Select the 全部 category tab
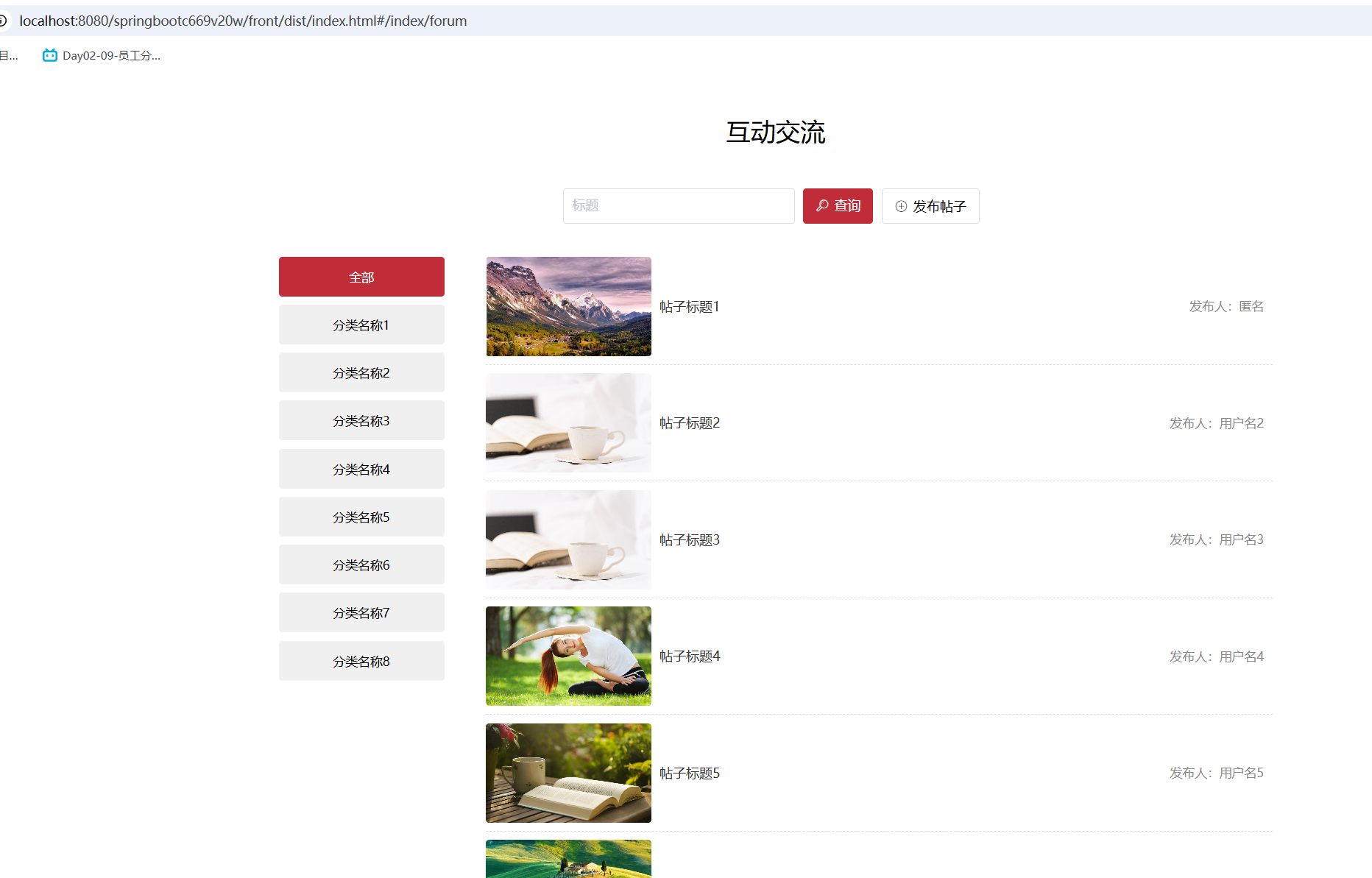 (x=361, y=277)
